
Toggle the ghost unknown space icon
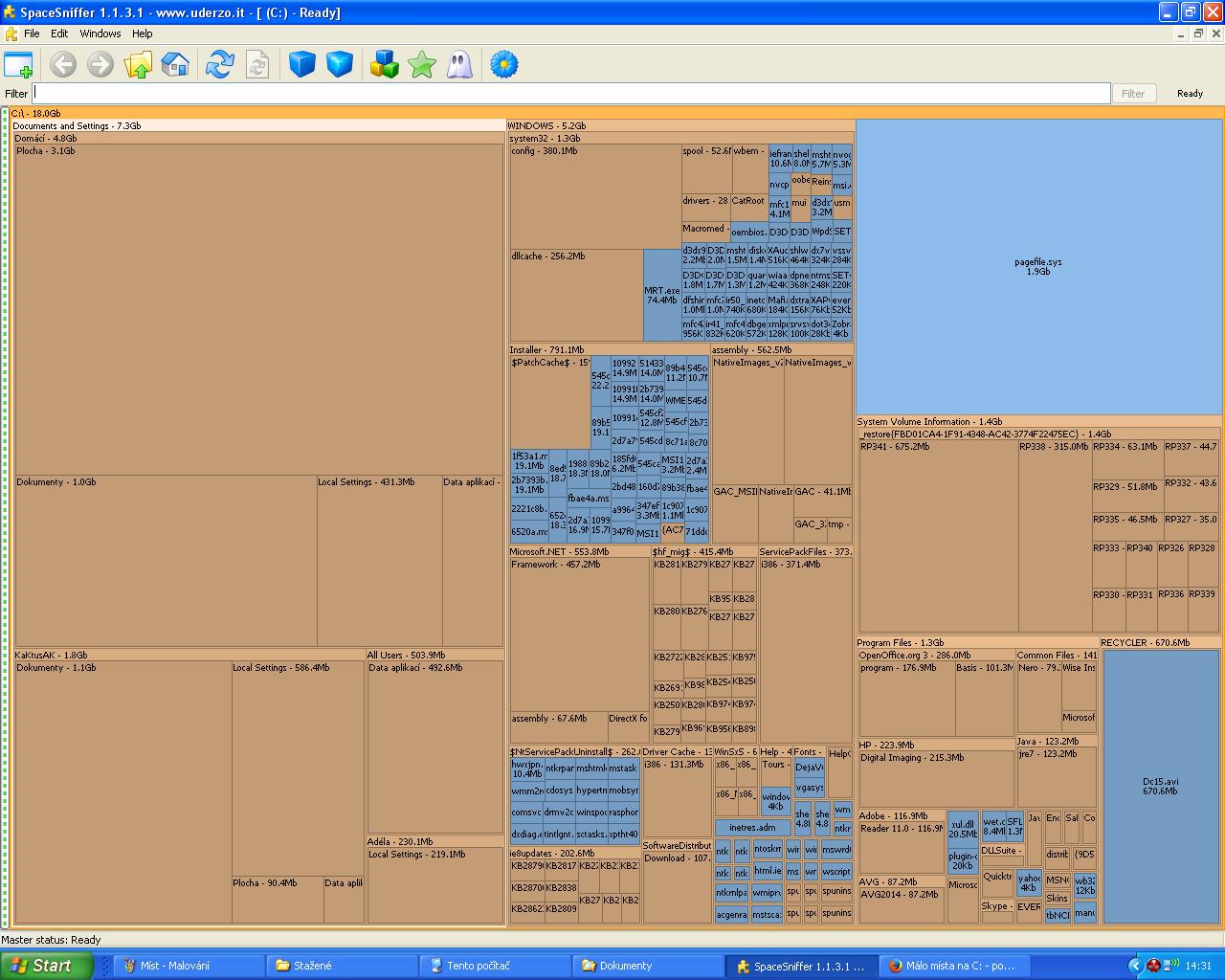459,65
